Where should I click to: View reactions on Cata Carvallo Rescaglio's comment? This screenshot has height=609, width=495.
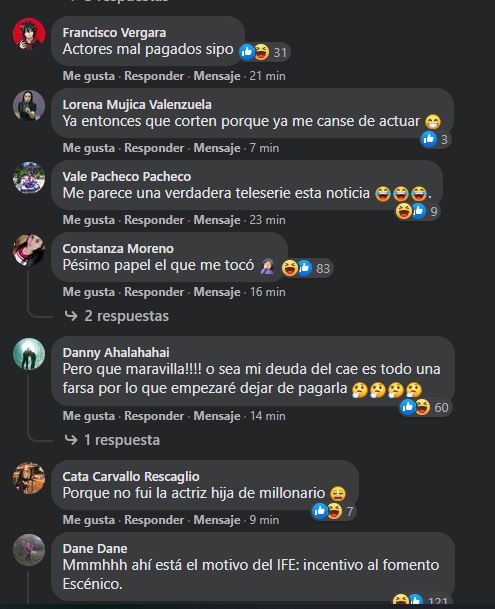pyautogui.click(x=333, y=511)
